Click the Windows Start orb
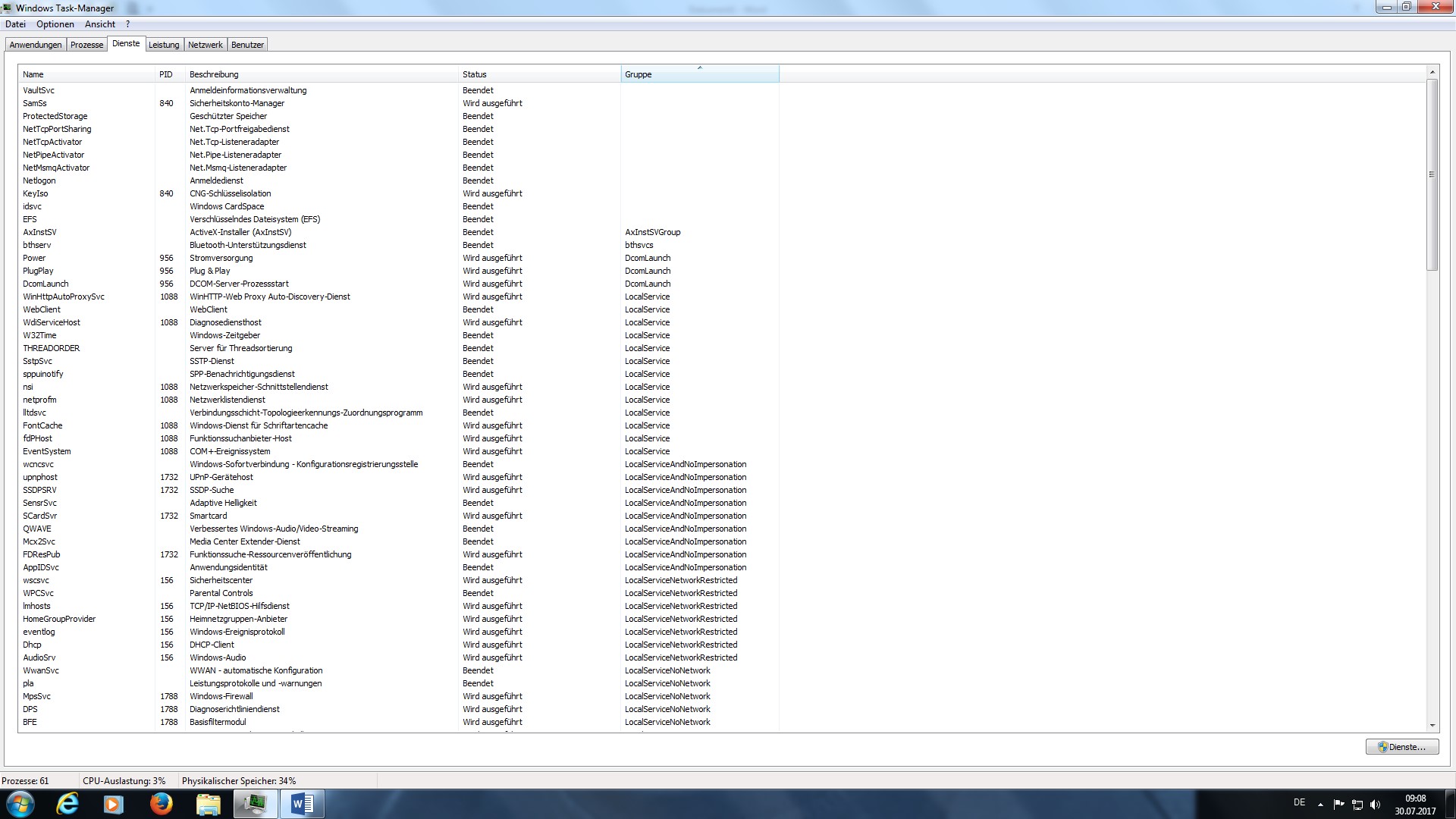1456x819 pixels. [20, 804]
